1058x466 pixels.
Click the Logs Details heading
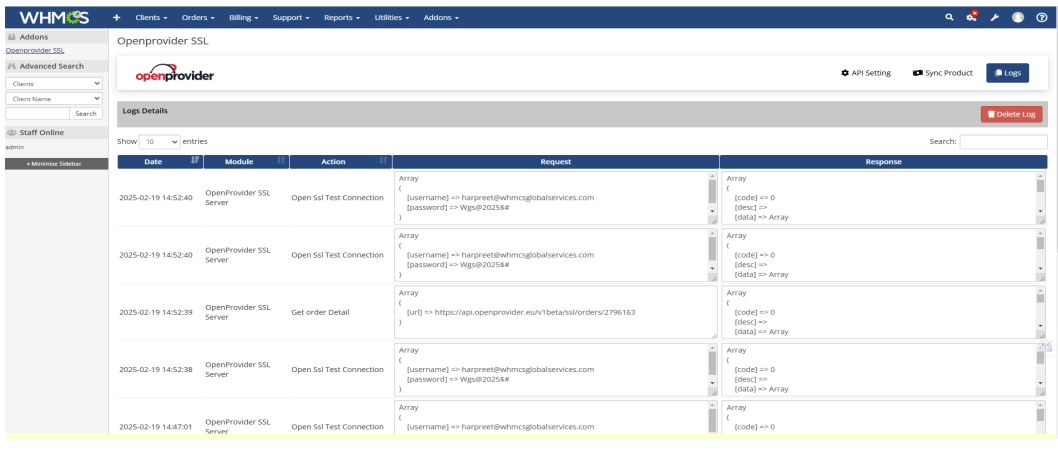145,110
